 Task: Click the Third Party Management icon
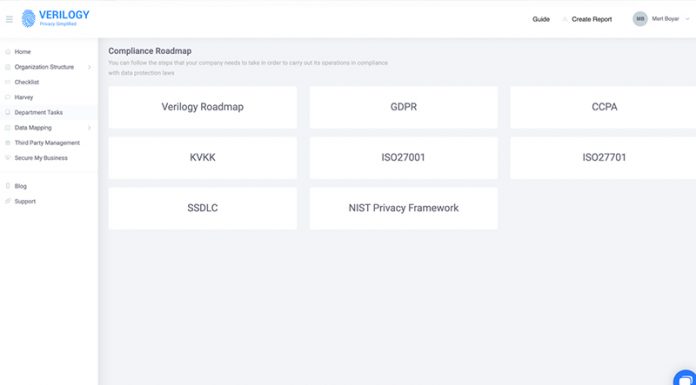(8, 143)
